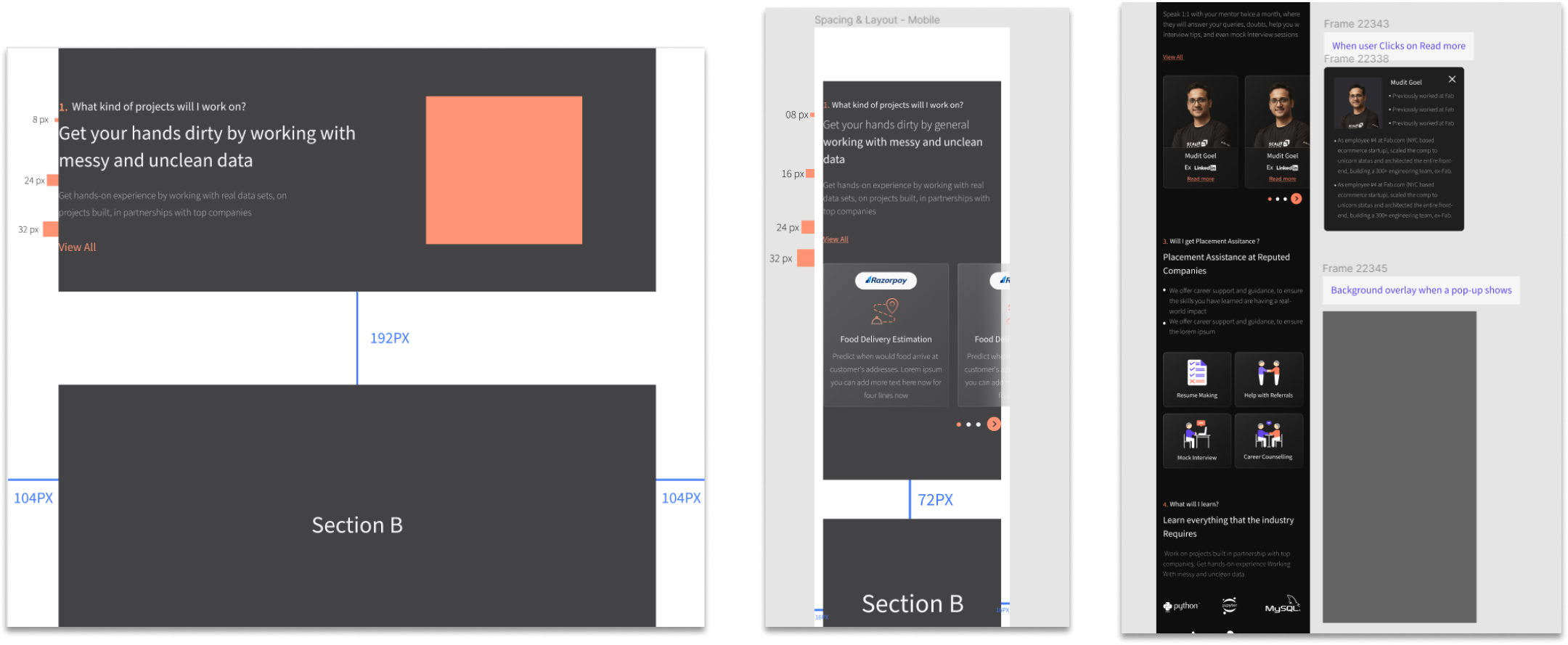Select 'Will I get Placement Assitance ?' question text
Screen dimensions: 1568x645
point(1214,242)
